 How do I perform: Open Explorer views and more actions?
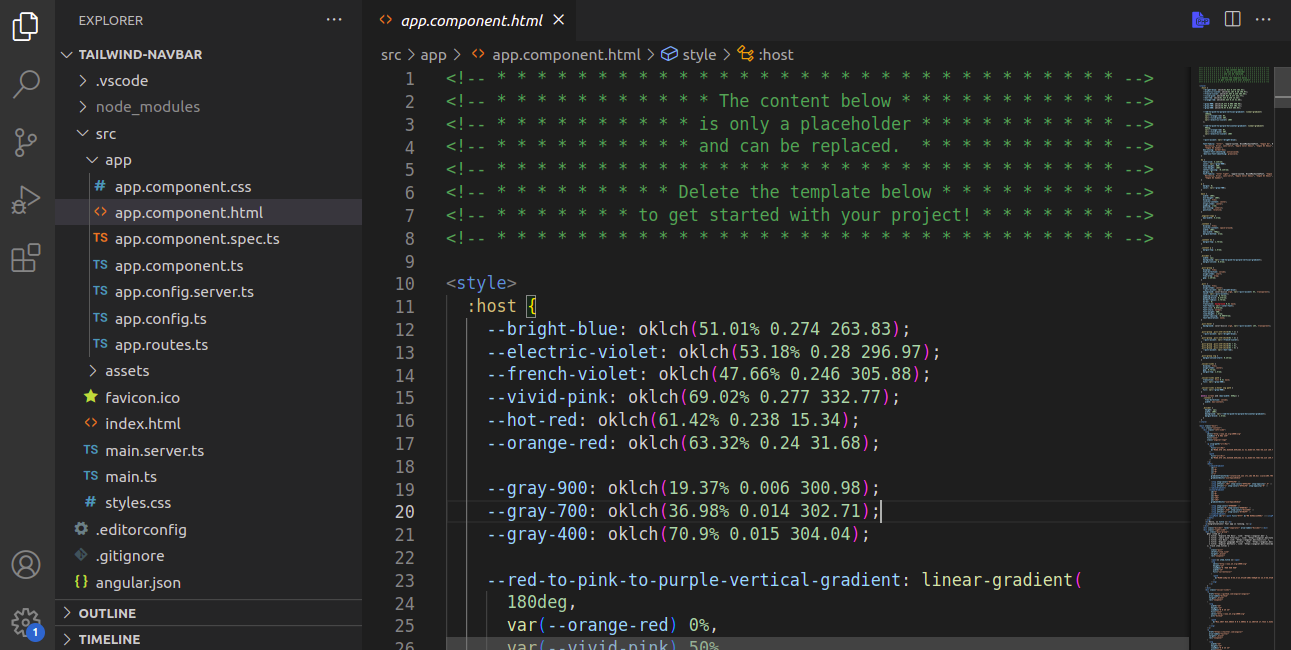tap(334, 20)
